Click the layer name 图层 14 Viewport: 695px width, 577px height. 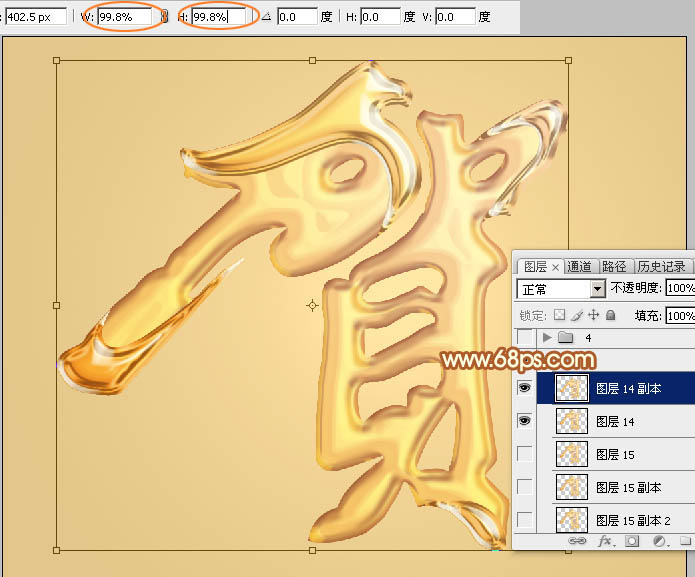tap(615, 421)
